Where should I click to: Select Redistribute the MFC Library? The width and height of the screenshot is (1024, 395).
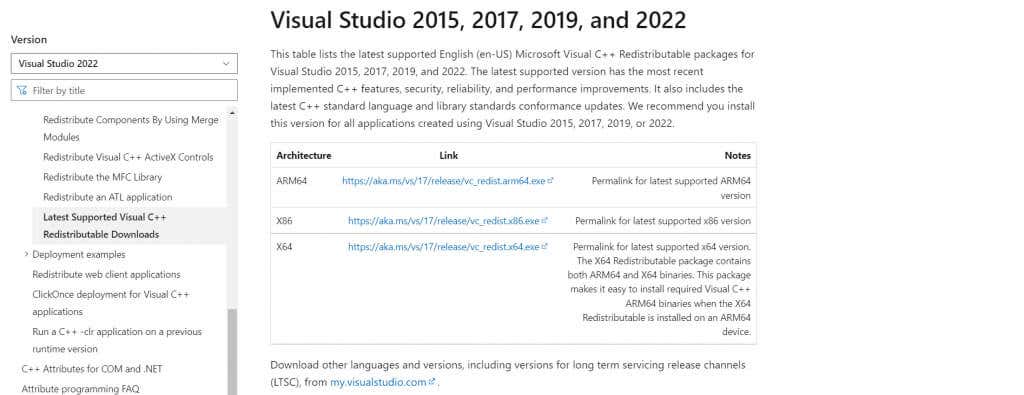tap(103, 177)
